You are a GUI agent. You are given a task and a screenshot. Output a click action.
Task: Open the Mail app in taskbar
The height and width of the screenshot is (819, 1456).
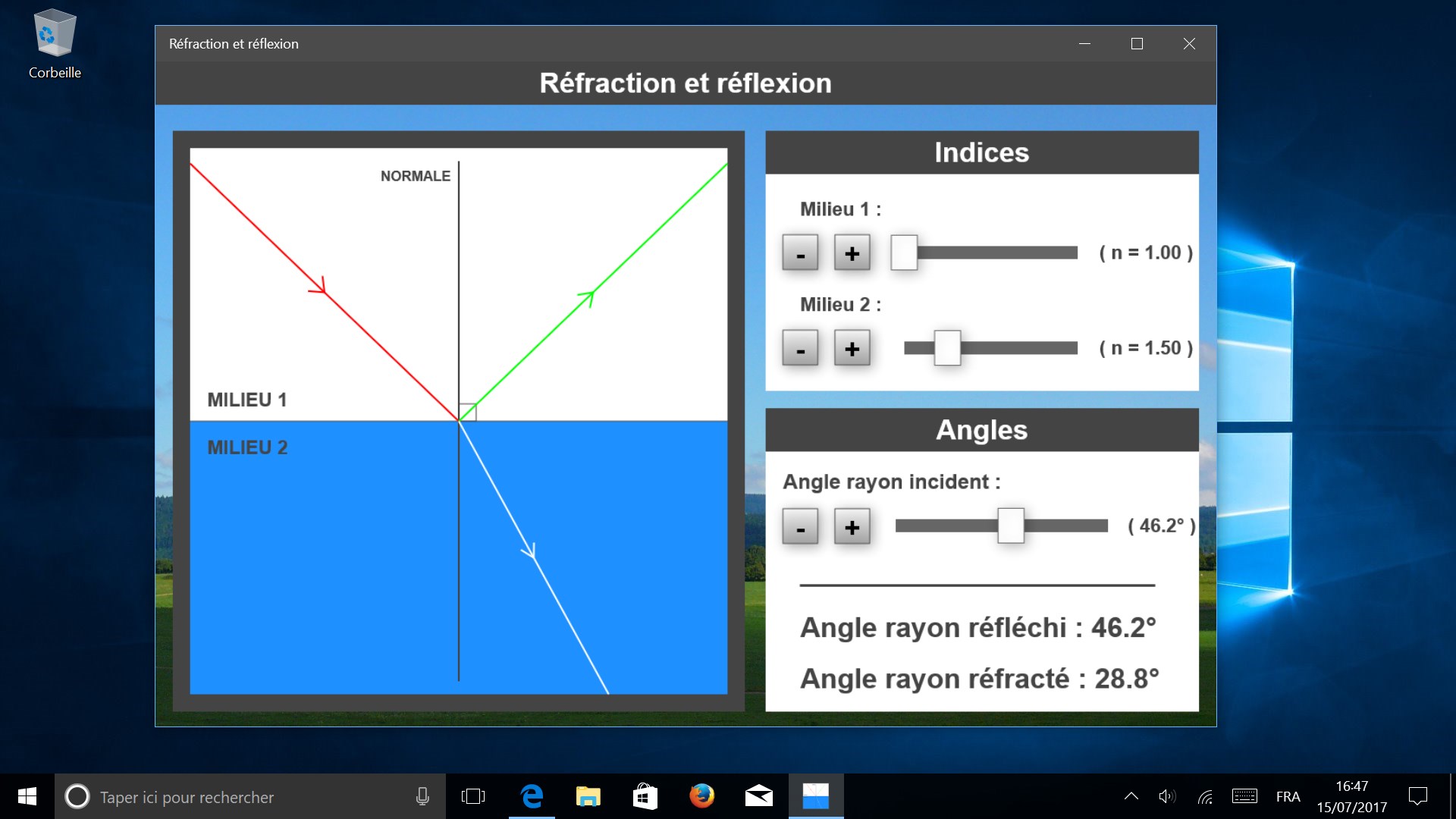coord(758,796)
